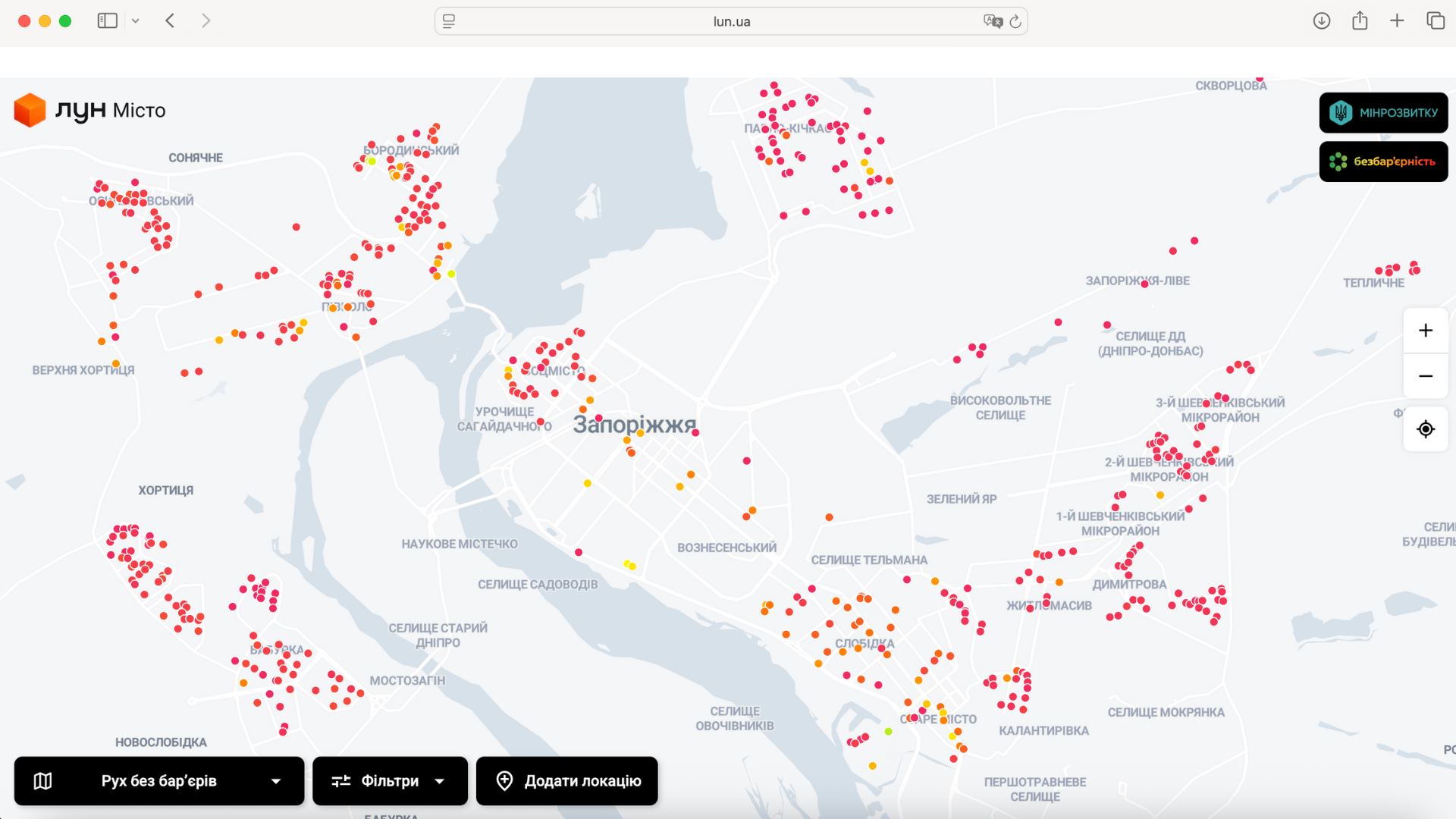The image size is (1456, 819).
Task: Open the МІНРОЗВИТКУ partner link
Action: [x=1383, y=113]
